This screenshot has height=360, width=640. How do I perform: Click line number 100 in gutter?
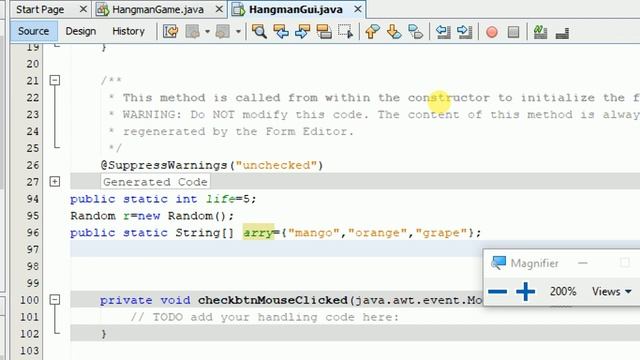pos(29,300)
